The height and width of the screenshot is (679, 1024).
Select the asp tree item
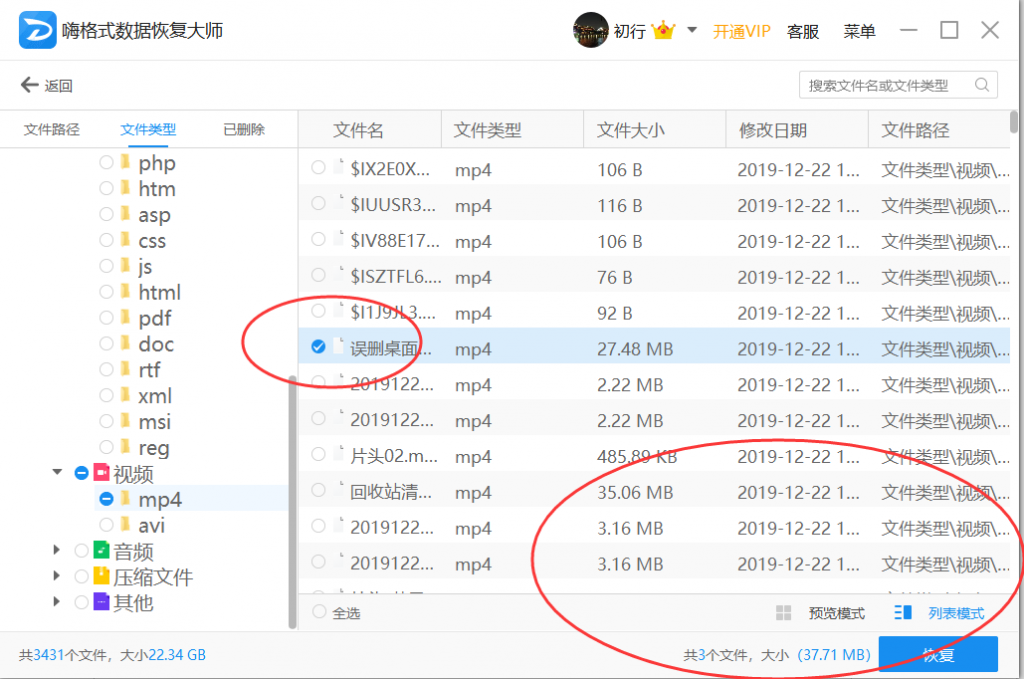[x=154, y=214]
